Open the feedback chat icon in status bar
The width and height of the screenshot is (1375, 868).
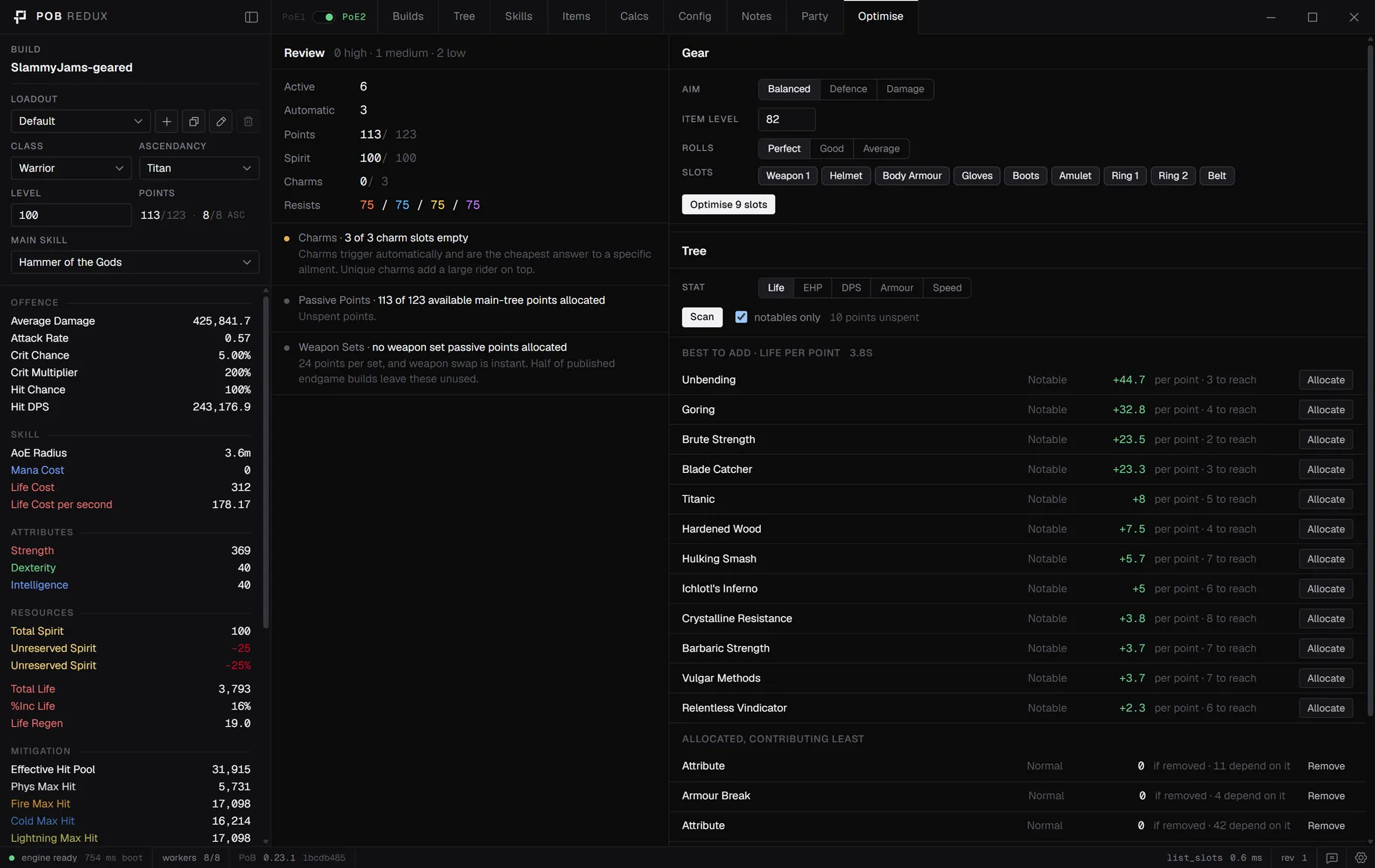coord(1332,858)
